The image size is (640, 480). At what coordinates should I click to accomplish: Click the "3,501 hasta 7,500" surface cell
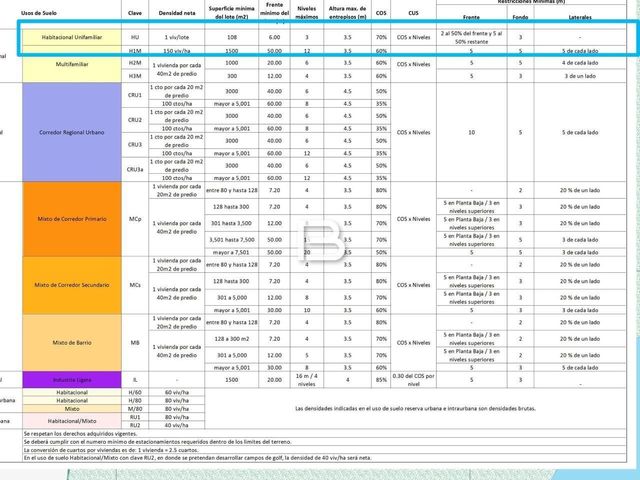[x=231, y=240]
